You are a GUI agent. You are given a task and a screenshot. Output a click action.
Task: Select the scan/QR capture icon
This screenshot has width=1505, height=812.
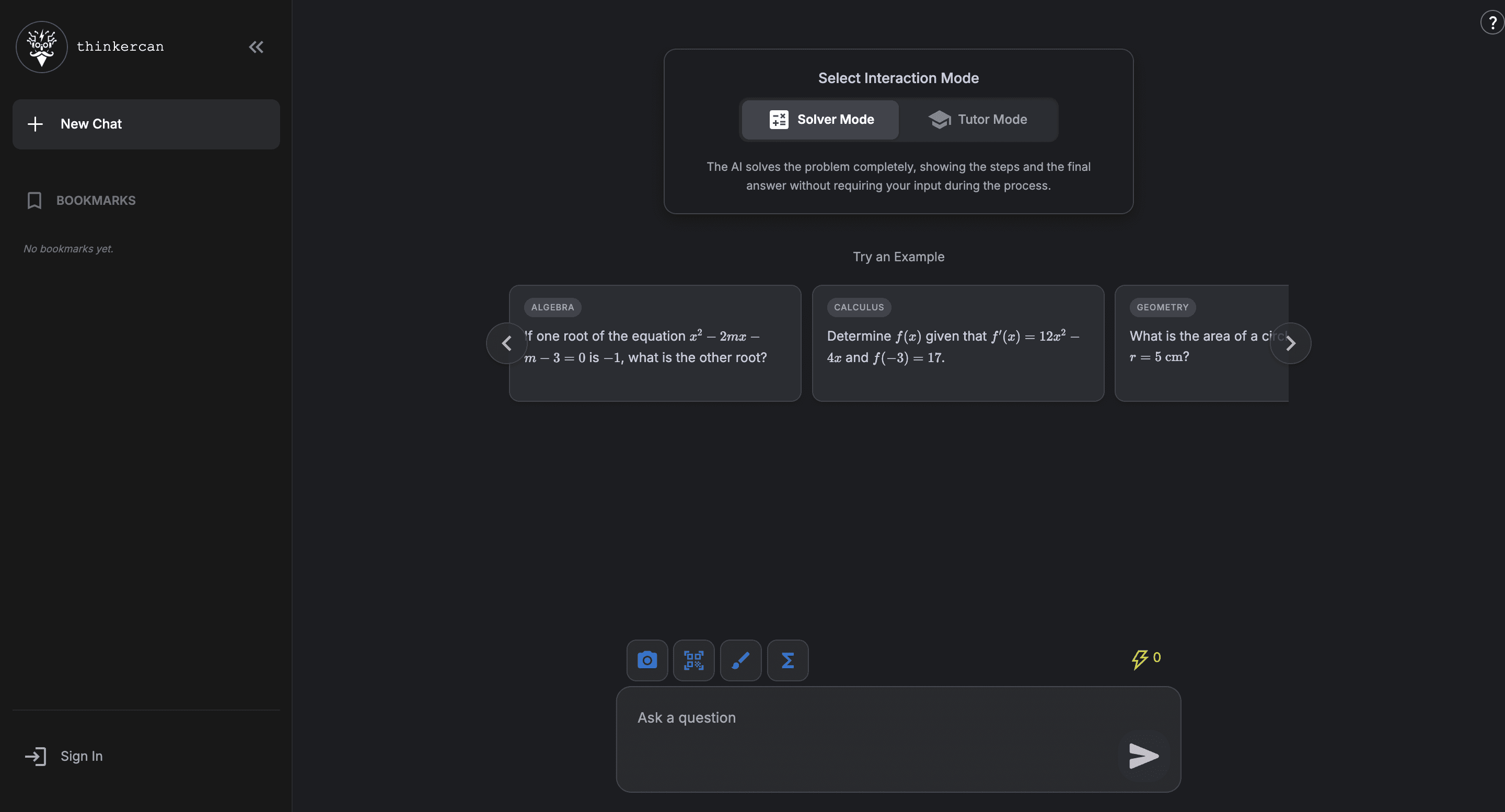[x=693, y=660]
